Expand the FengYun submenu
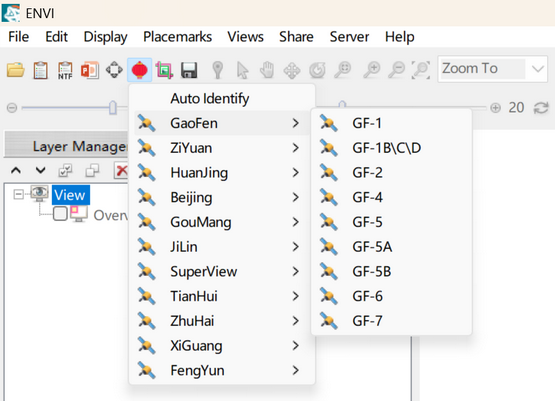Viewport: 555px width, 401px height. (x=222, y=371)
